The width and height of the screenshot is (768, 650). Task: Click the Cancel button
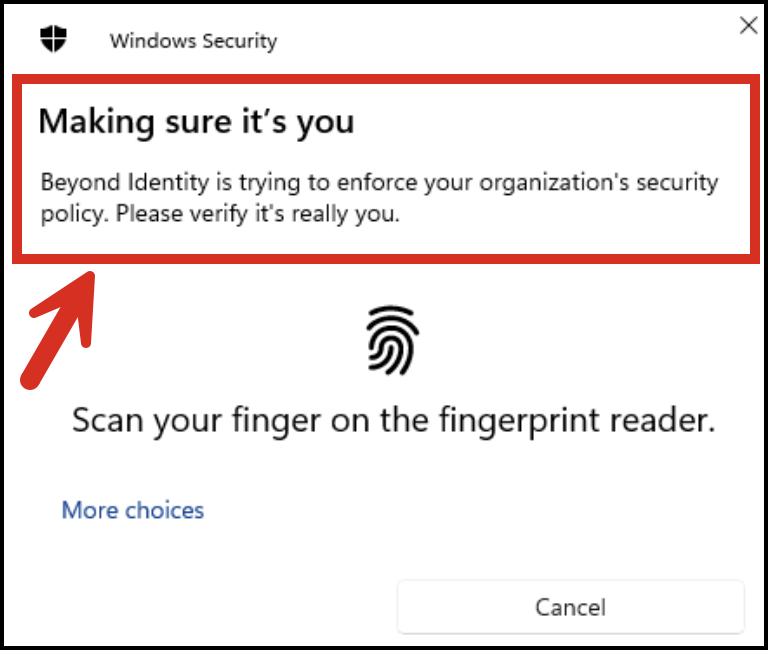[571, 607]
